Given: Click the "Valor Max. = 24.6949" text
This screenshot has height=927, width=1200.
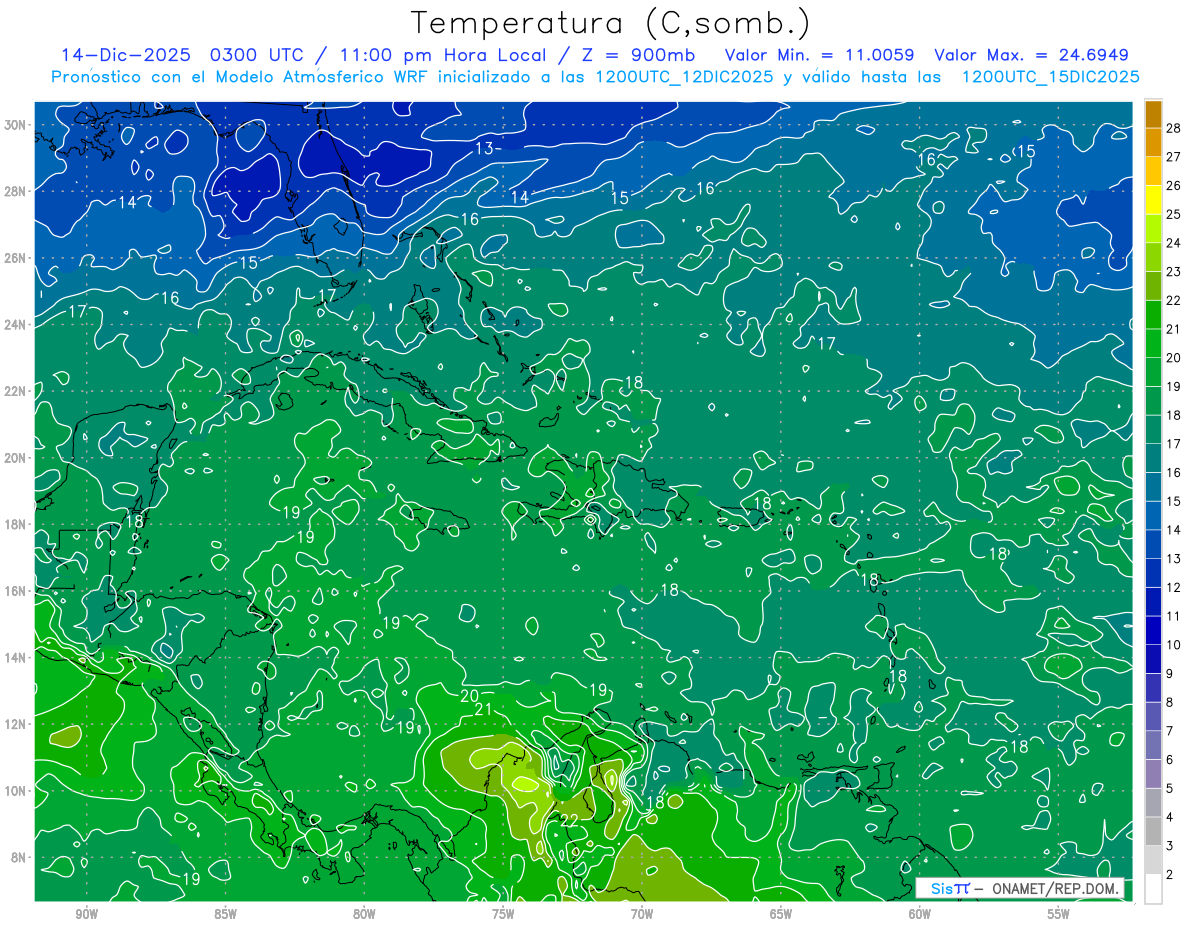Looking at the screenshot, I should click(1031, 55).
